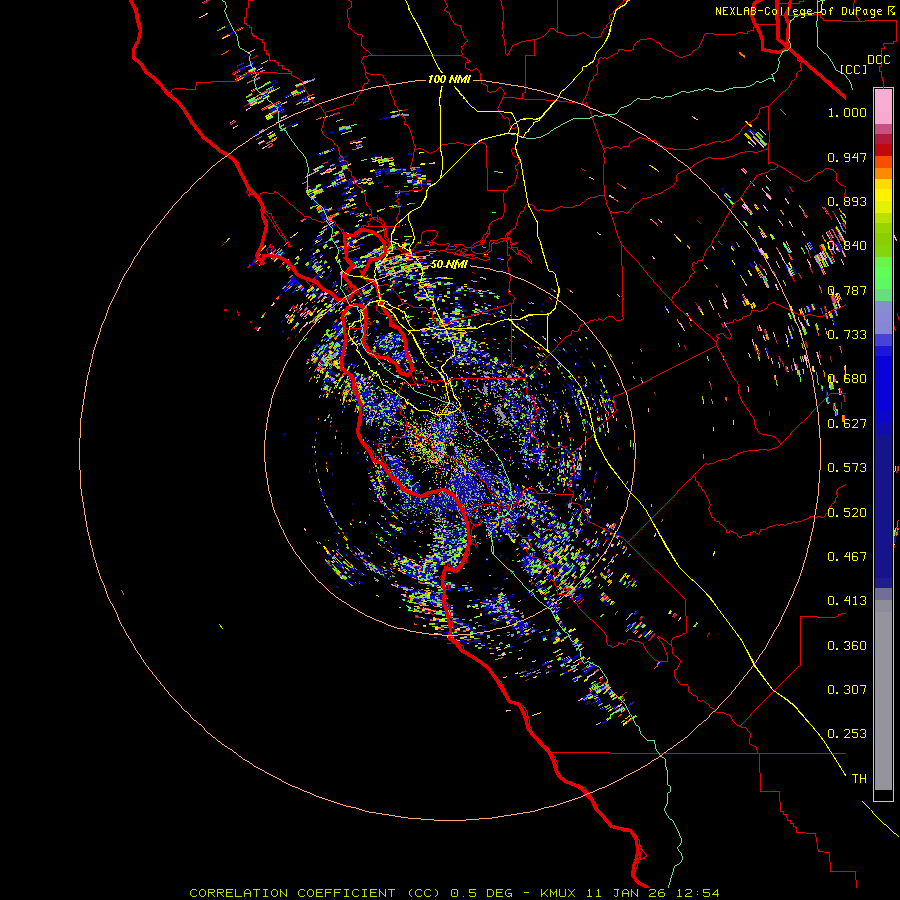The width and height of the screenshot is (900, 900).
Task: Click the 0.840 scale value
Action: [847, 246]
